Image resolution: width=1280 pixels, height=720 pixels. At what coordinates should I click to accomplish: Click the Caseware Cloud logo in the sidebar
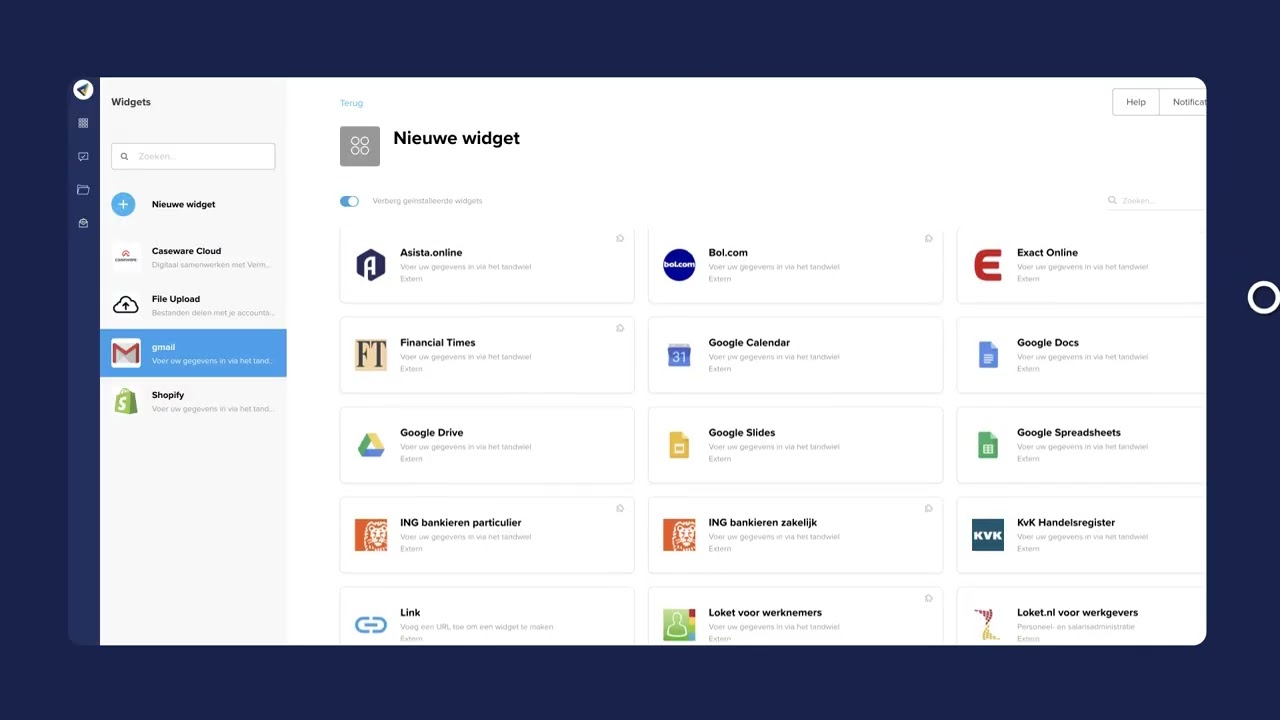126,258
